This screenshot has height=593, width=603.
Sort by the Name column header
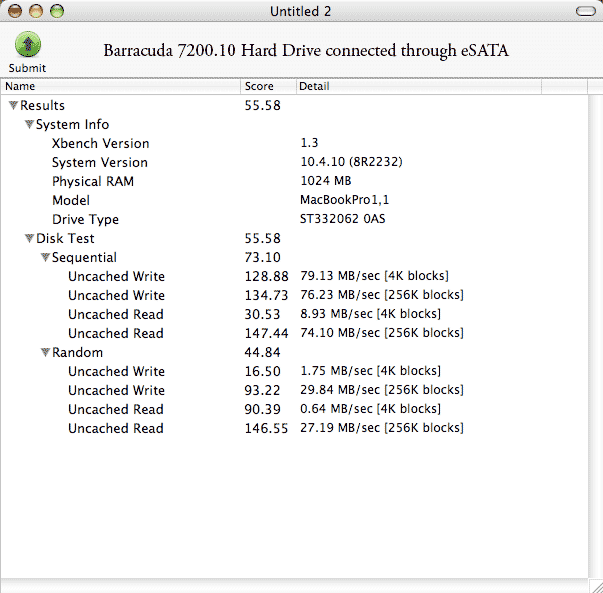coord(121,86)
